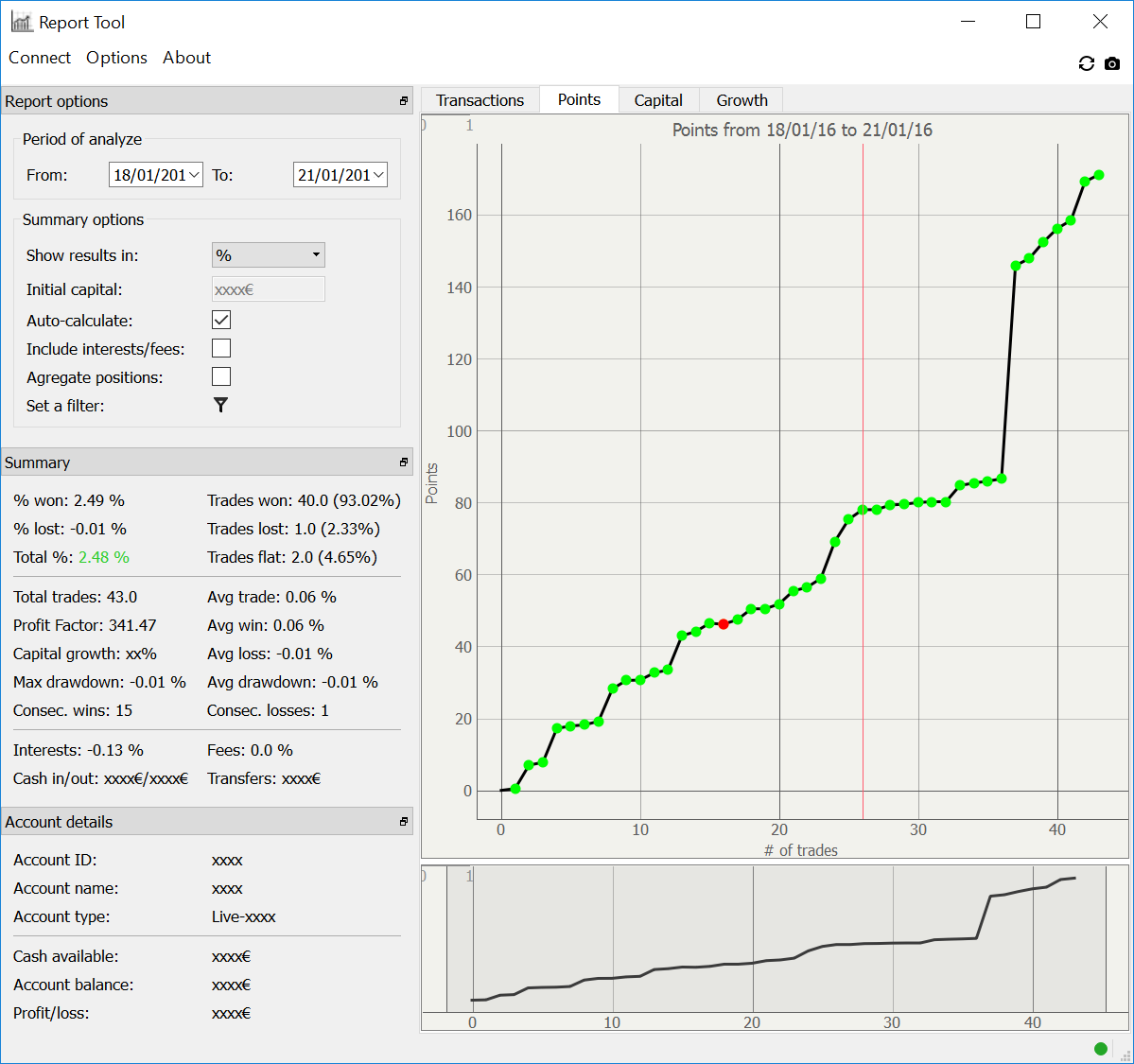Switch to the Transactions tab
Image resolution: width=1134 pixels, height=1064 pixels.
[x=480, y=100]
